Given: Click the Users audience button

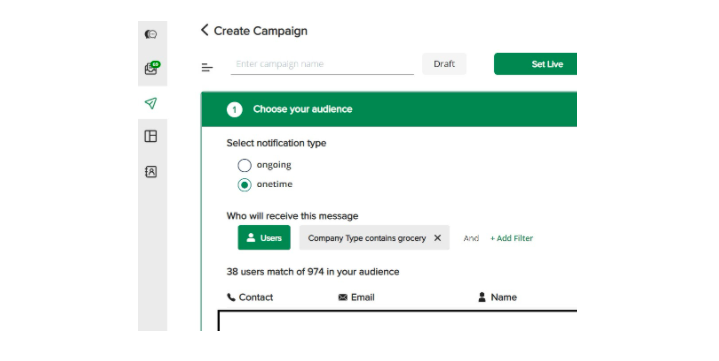Looking at the screenshot, I should tap(264, 238).
